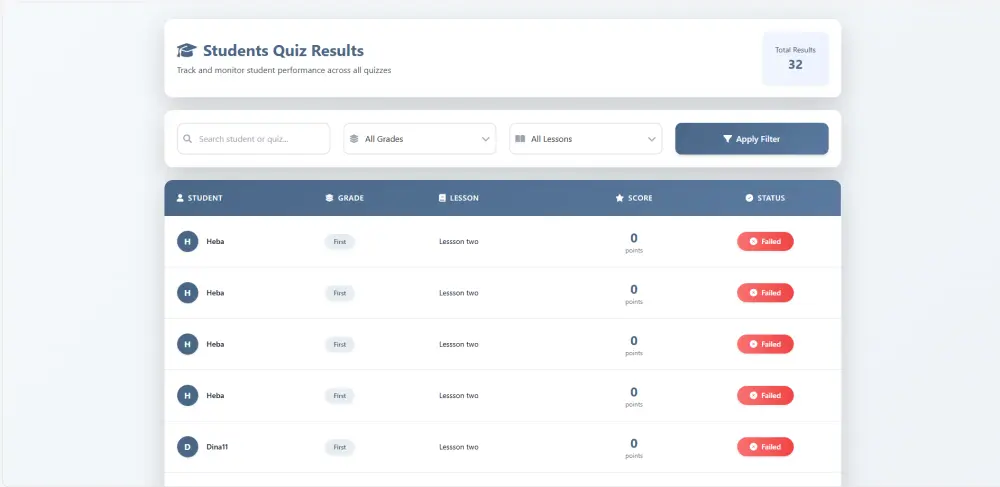Click the Failed status badge for Dina11
The image size is (1000, 487).
(x=765, y=447)
